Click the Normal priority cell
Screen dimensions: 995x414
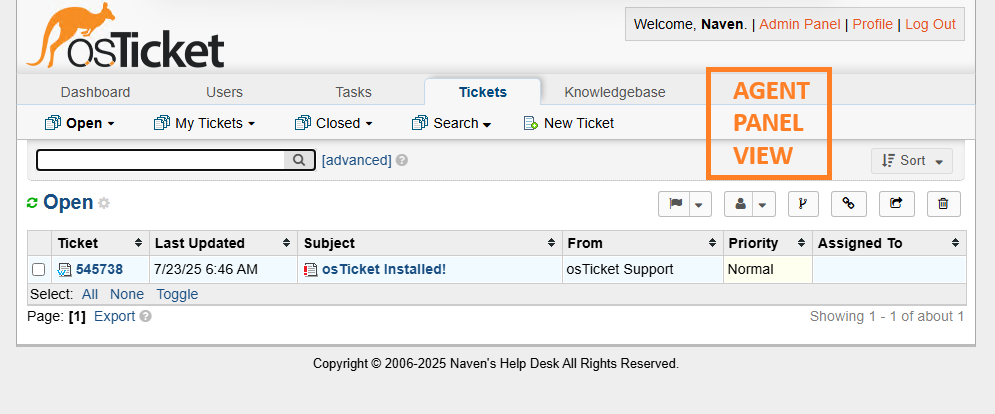click(768, 269)
